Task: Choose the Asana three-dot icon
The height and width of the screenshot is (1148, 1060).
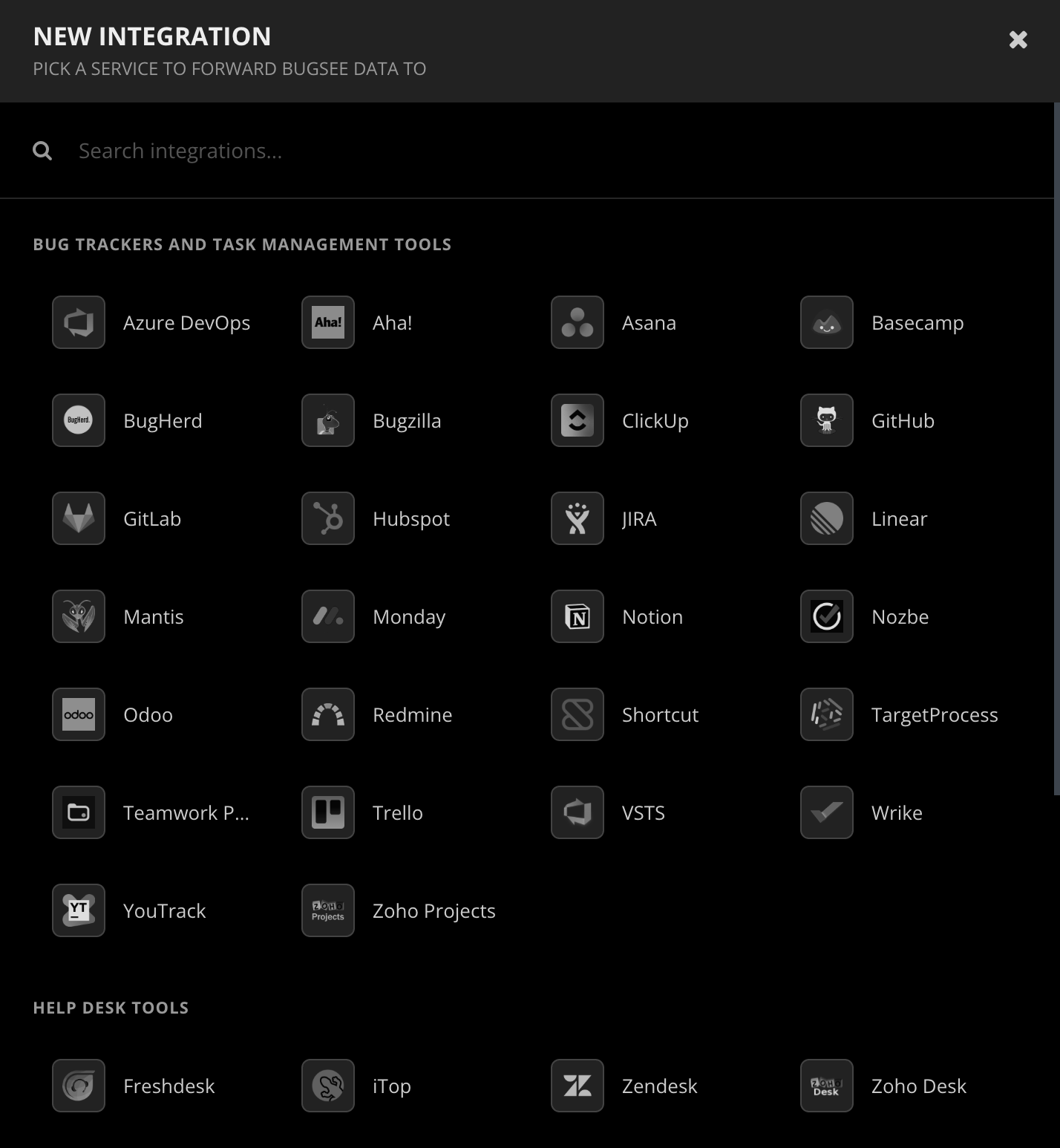Action: [x=578, y=322]
